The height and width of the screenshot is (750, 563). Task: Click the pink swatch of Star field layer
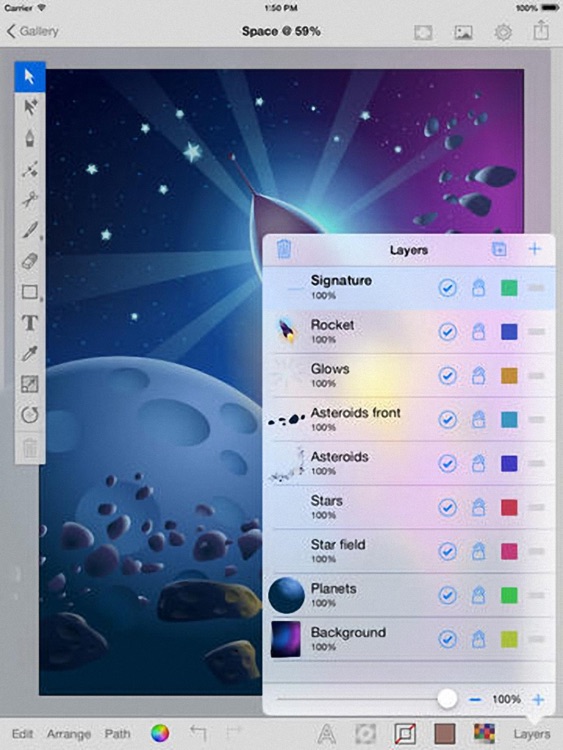tap(509, 551)
